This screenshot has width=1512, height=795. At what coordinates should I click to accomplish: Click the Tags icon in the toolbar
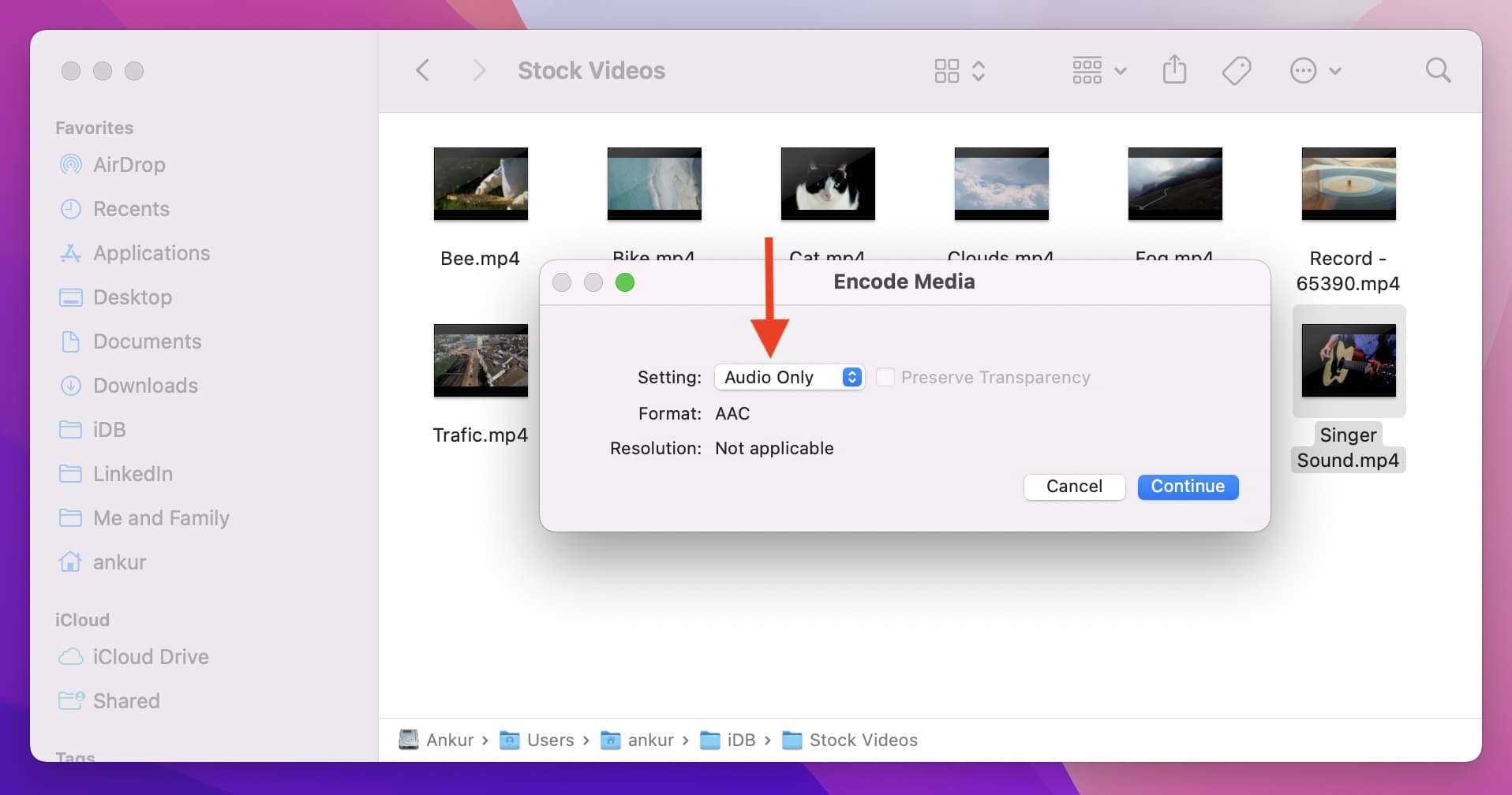click(x=1236, y=70)
